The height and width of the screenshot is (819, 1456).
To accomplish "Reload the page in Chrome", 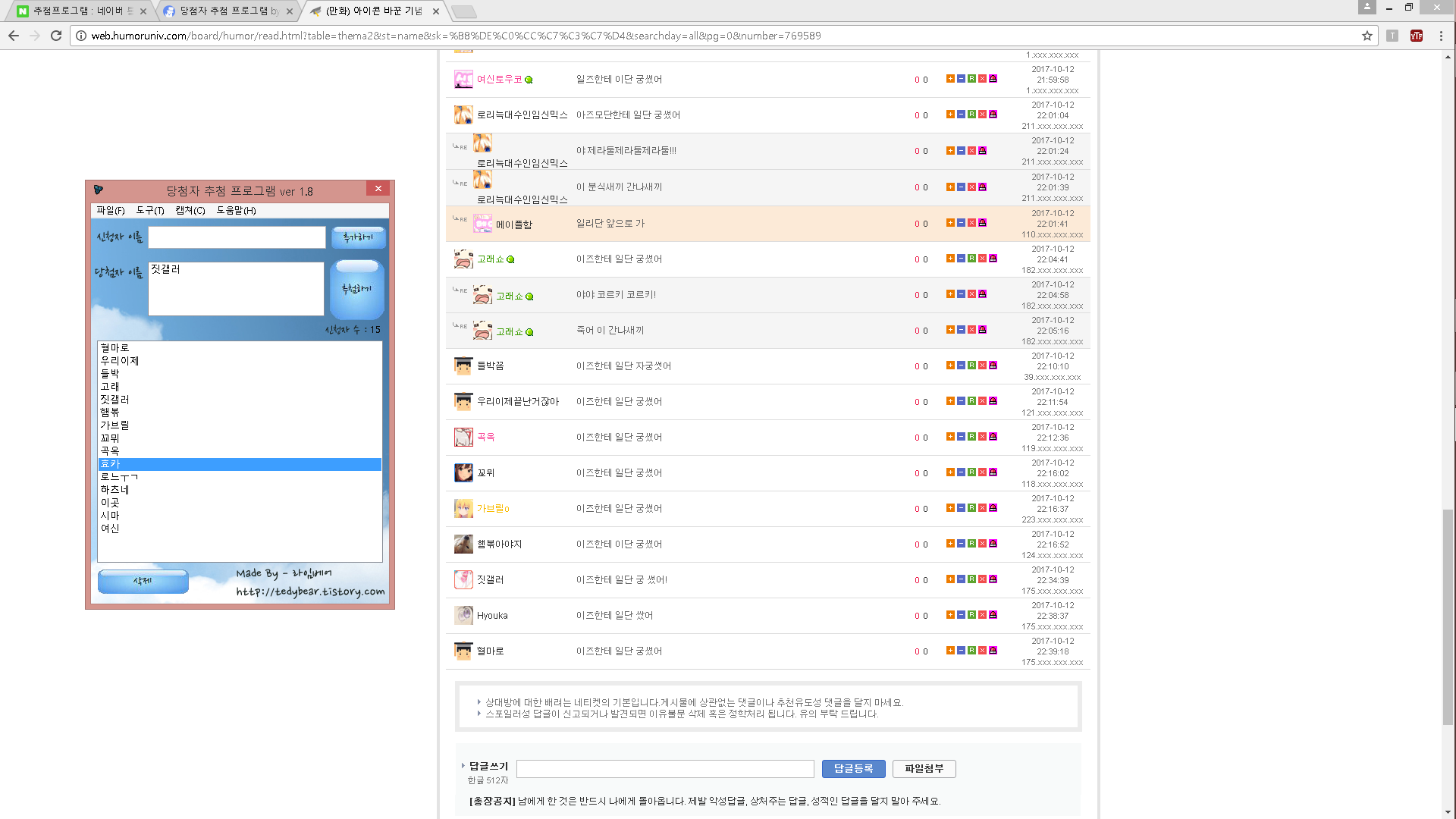I will coord(56,36).
